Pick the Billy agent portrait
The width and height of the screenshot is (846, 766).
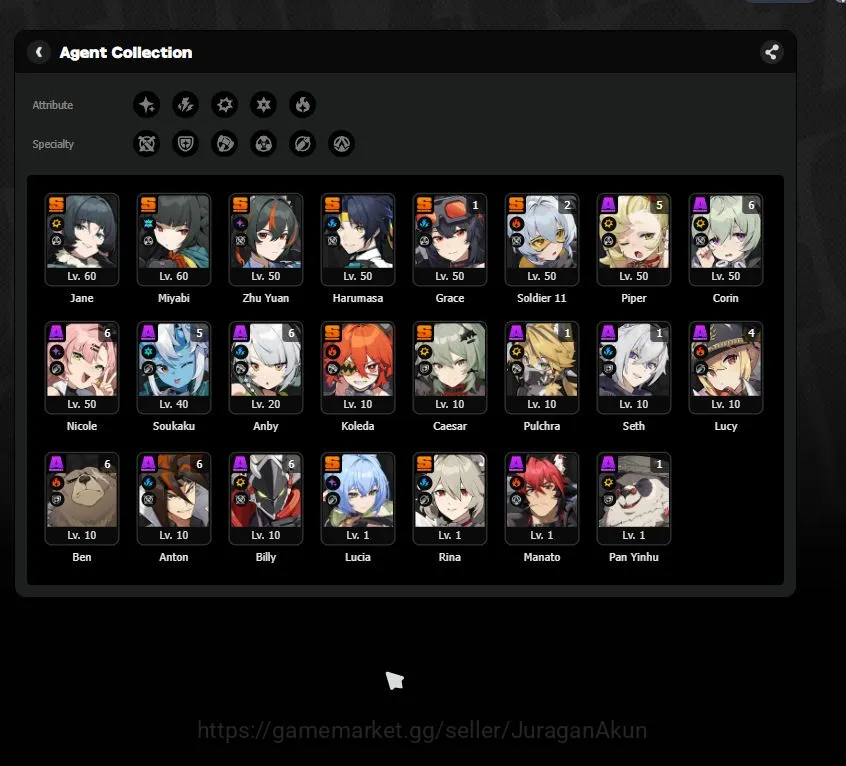265,499
